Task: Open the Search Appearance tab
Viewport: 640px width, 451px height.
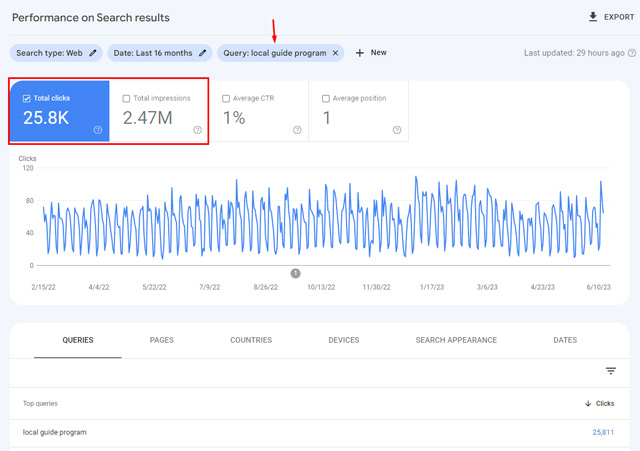Action: coord(456,340)
